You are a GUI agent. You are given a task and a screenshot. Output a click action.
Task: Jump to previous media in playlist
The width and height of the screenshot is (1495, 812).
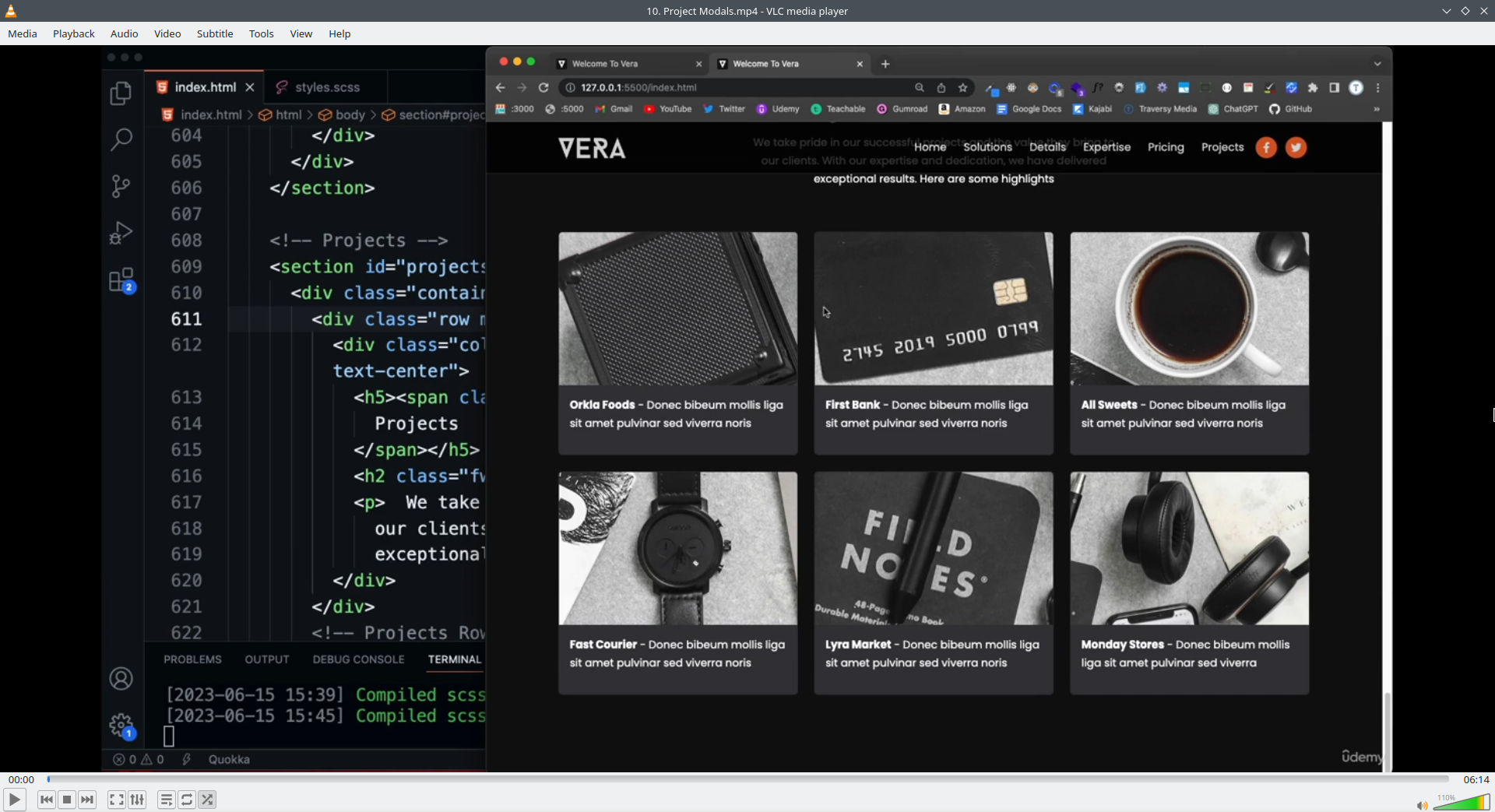[47, 800]
